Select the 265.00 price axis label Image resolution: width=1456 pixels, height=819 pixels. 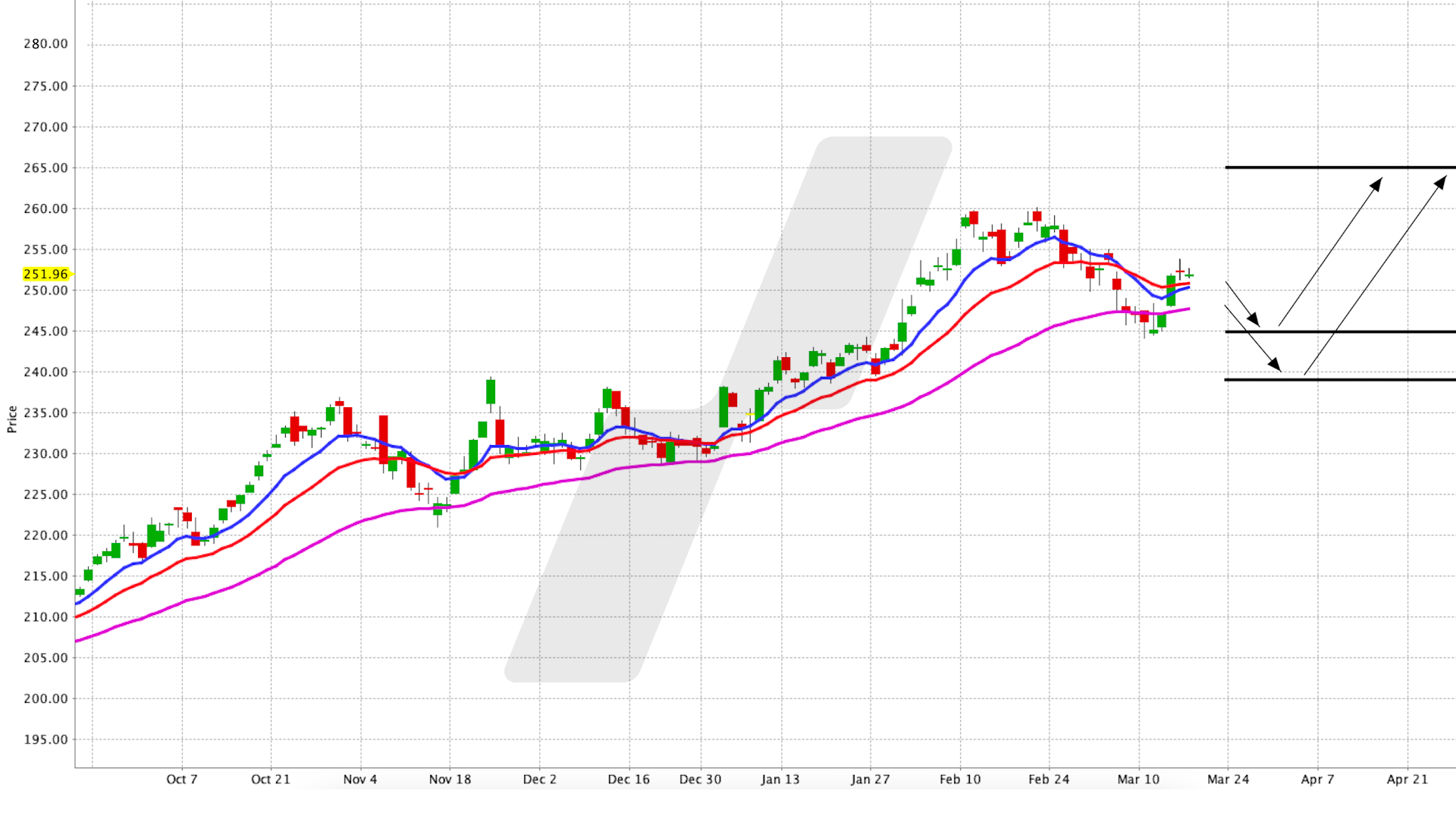click(x=45, y=168)
